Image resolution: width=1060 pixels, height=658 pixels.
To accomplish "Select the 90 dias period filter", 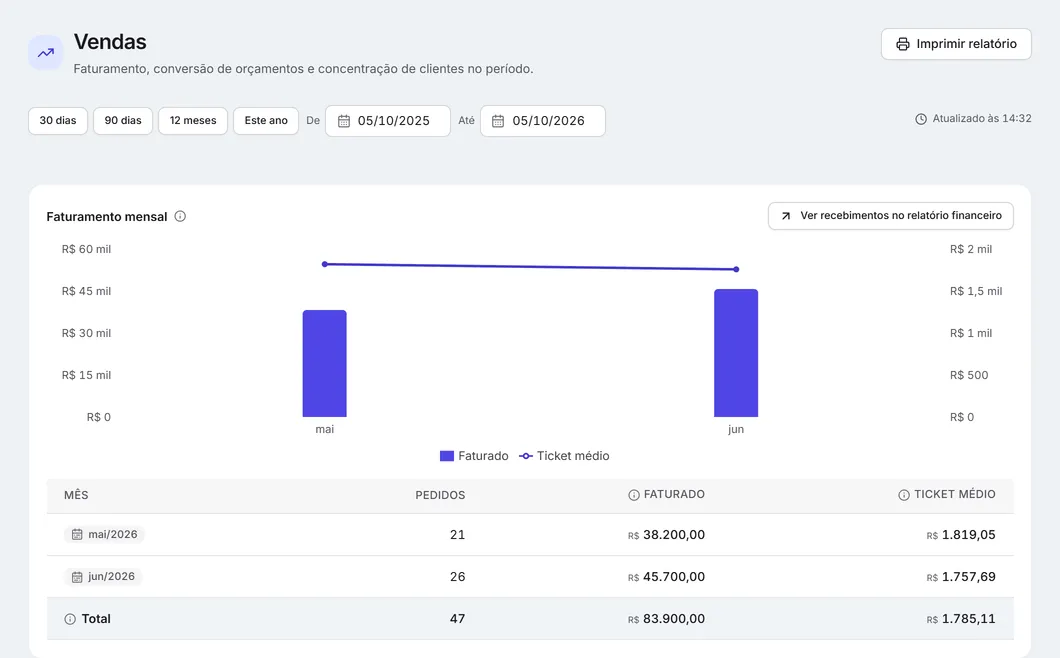I will pos(123,121).
